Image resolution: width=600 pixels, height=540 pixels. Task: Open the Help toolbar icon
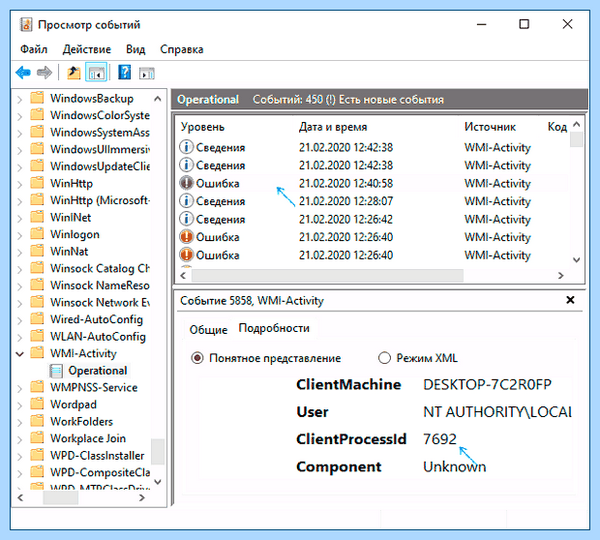coord(124,72)
